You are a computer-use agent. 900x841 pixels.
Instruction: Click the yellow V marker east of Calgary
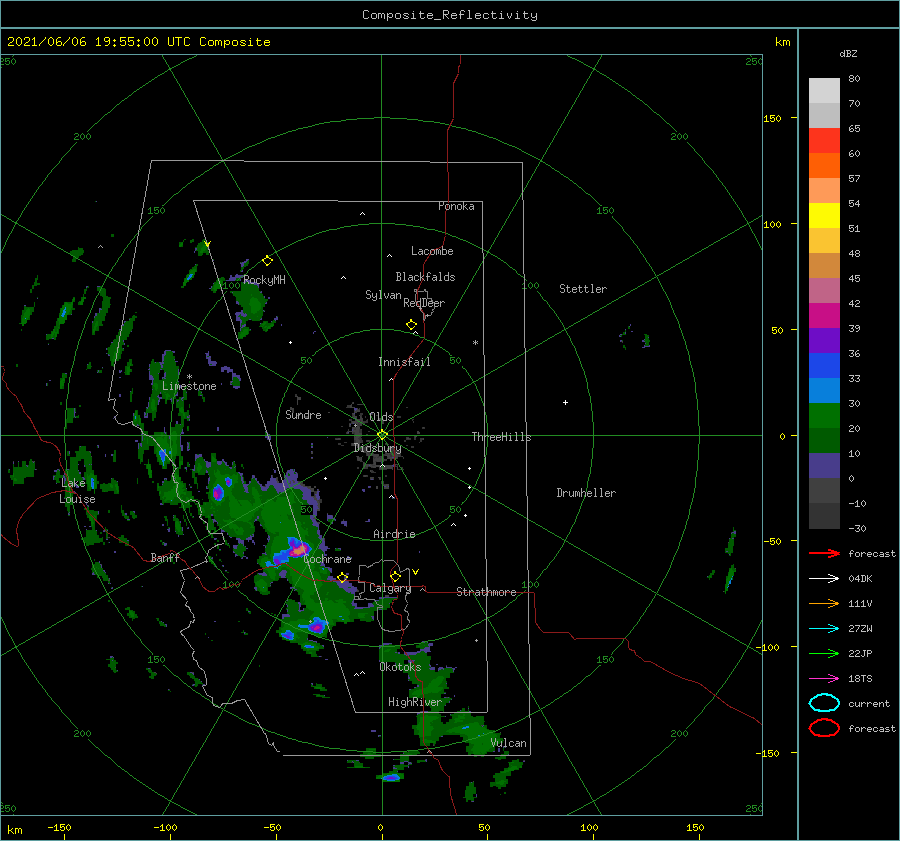click(416, 572)
